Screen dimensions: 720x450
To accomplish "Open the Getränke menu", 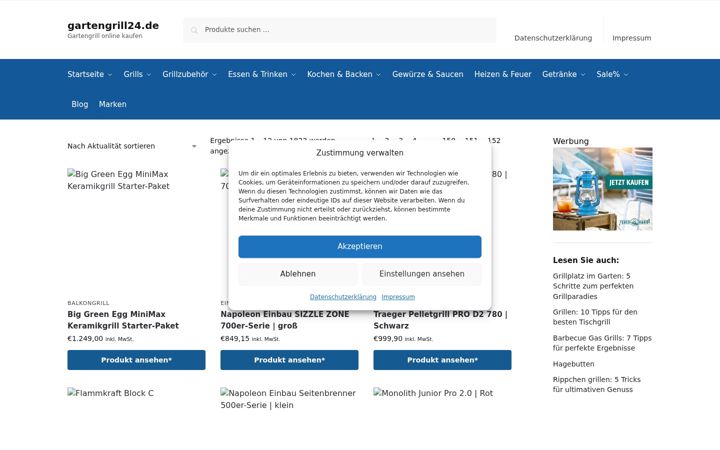I will tap(559, 74).
